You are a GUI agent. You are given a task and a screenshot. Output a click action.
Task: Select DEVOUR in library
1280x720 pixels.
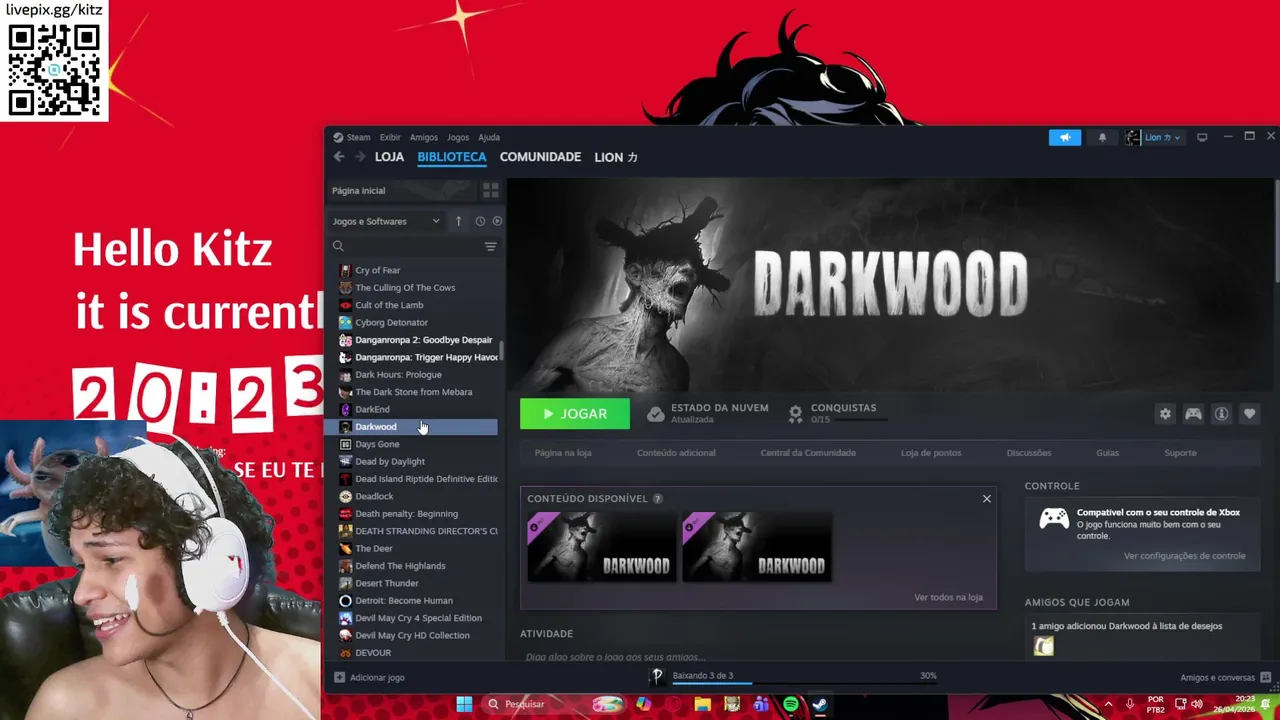tap(373, 653)
